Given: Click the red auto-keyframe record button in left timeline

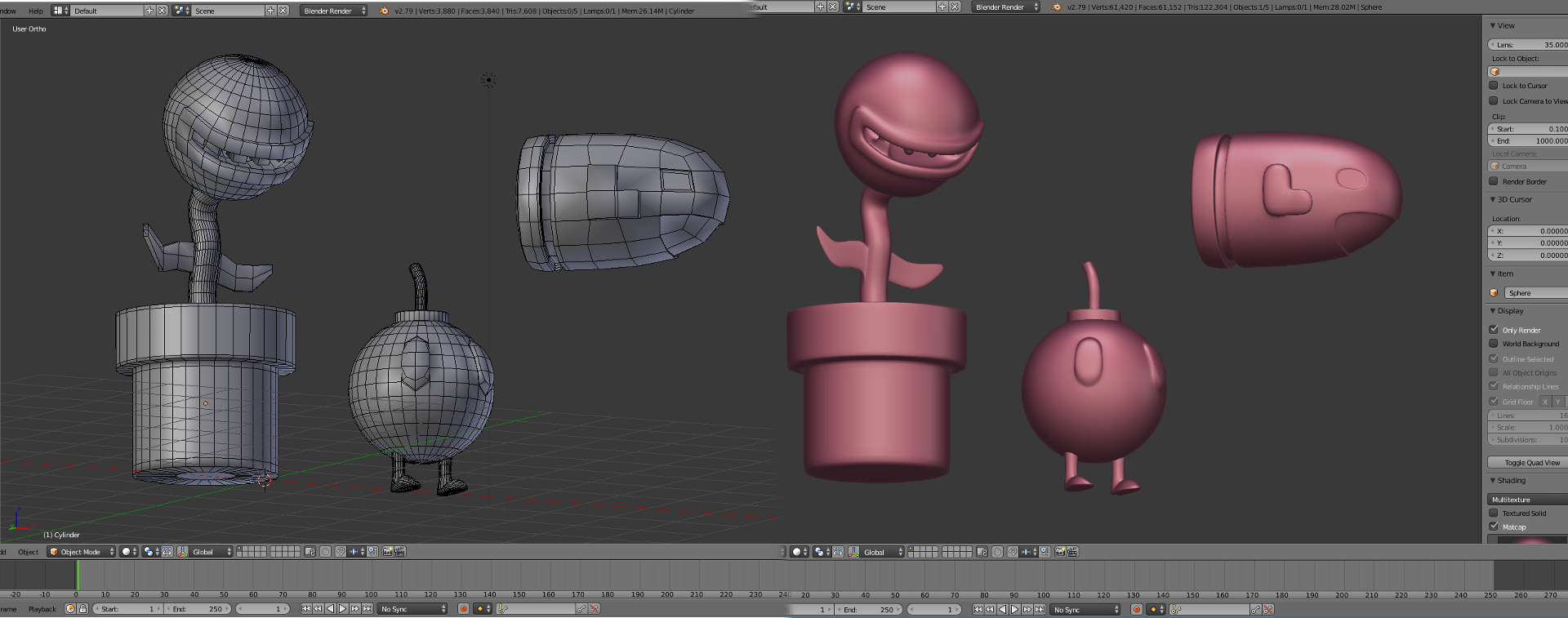Looking at the screenshot, I should coord(463,609).
